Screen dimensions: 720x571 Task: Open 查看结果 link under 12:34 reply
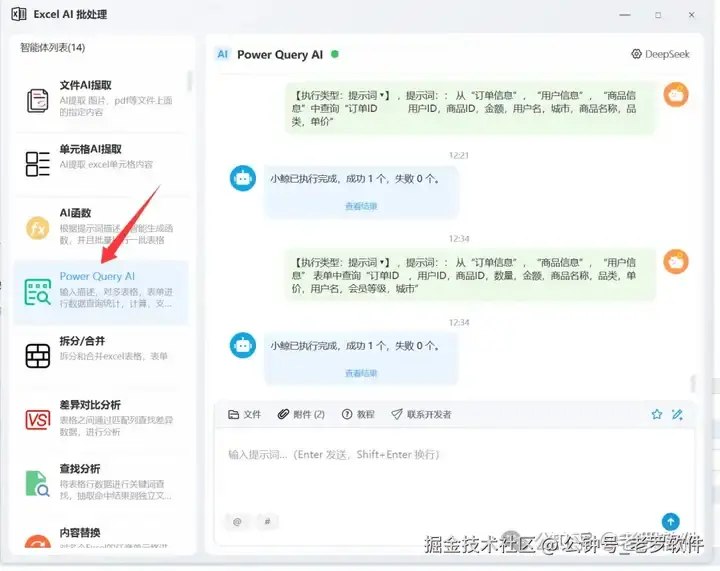pyautogui.click(x=361, y=373)
